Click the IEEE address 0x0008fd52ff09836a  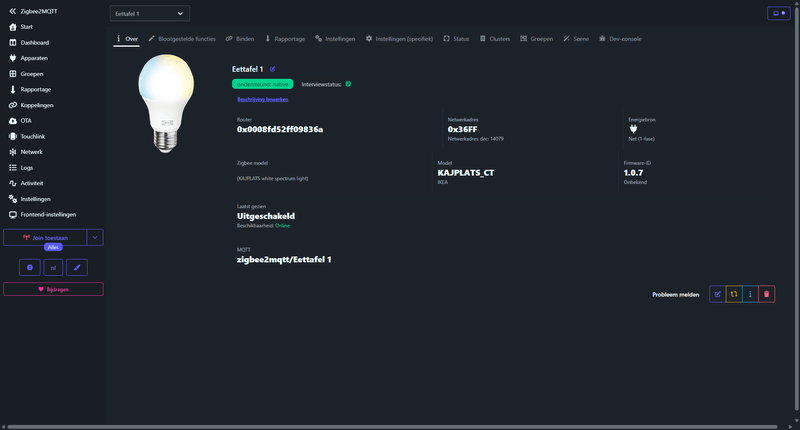coord(280,130)
